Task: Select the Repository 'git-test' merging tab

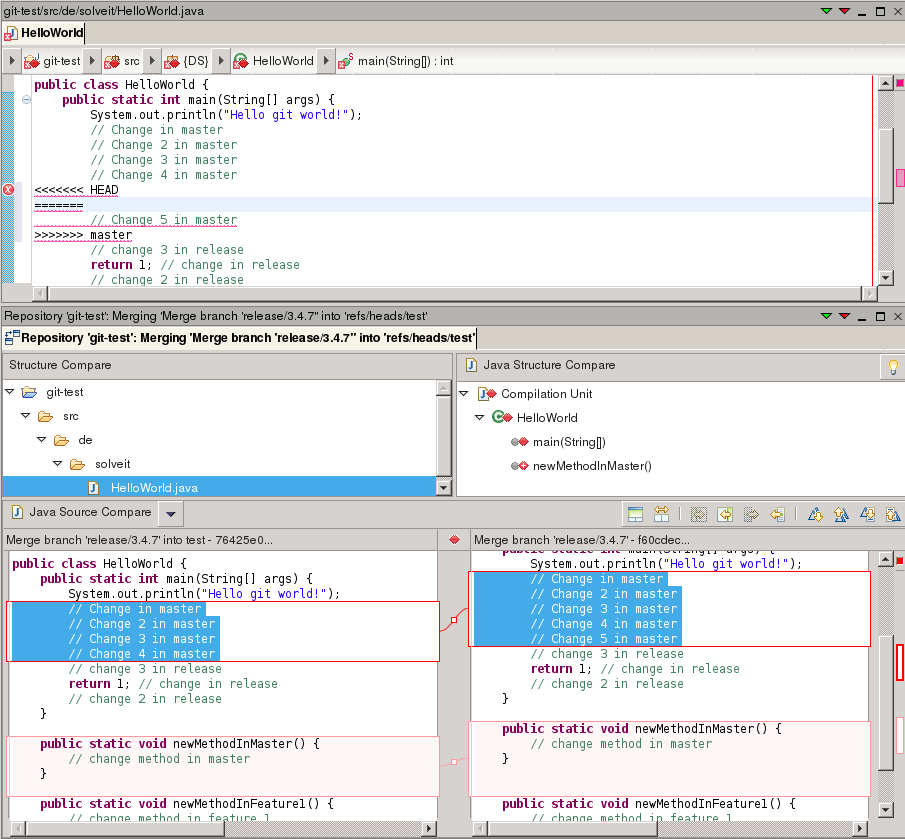Action: 240,338
